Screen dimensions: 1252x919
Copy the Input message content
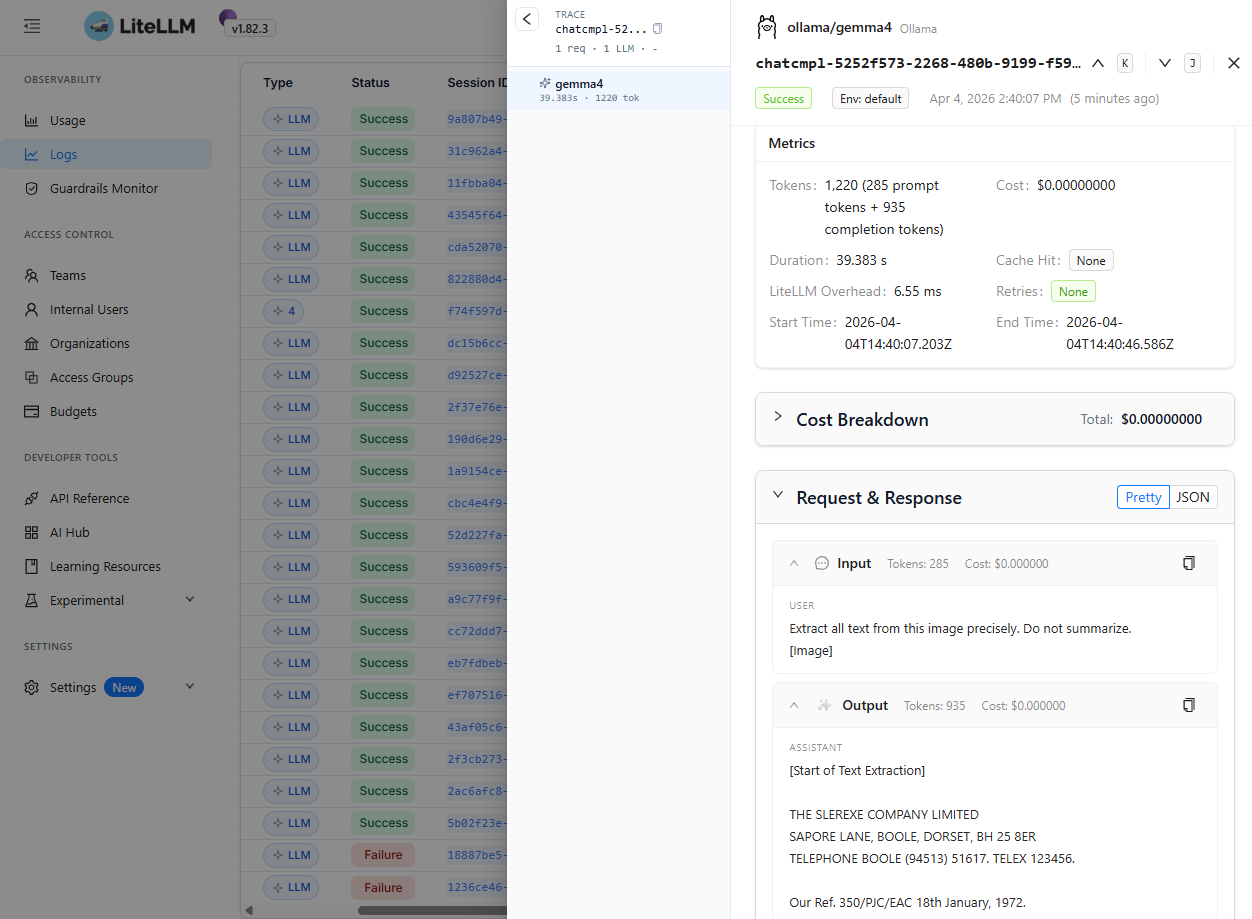tap(1188, 563)
